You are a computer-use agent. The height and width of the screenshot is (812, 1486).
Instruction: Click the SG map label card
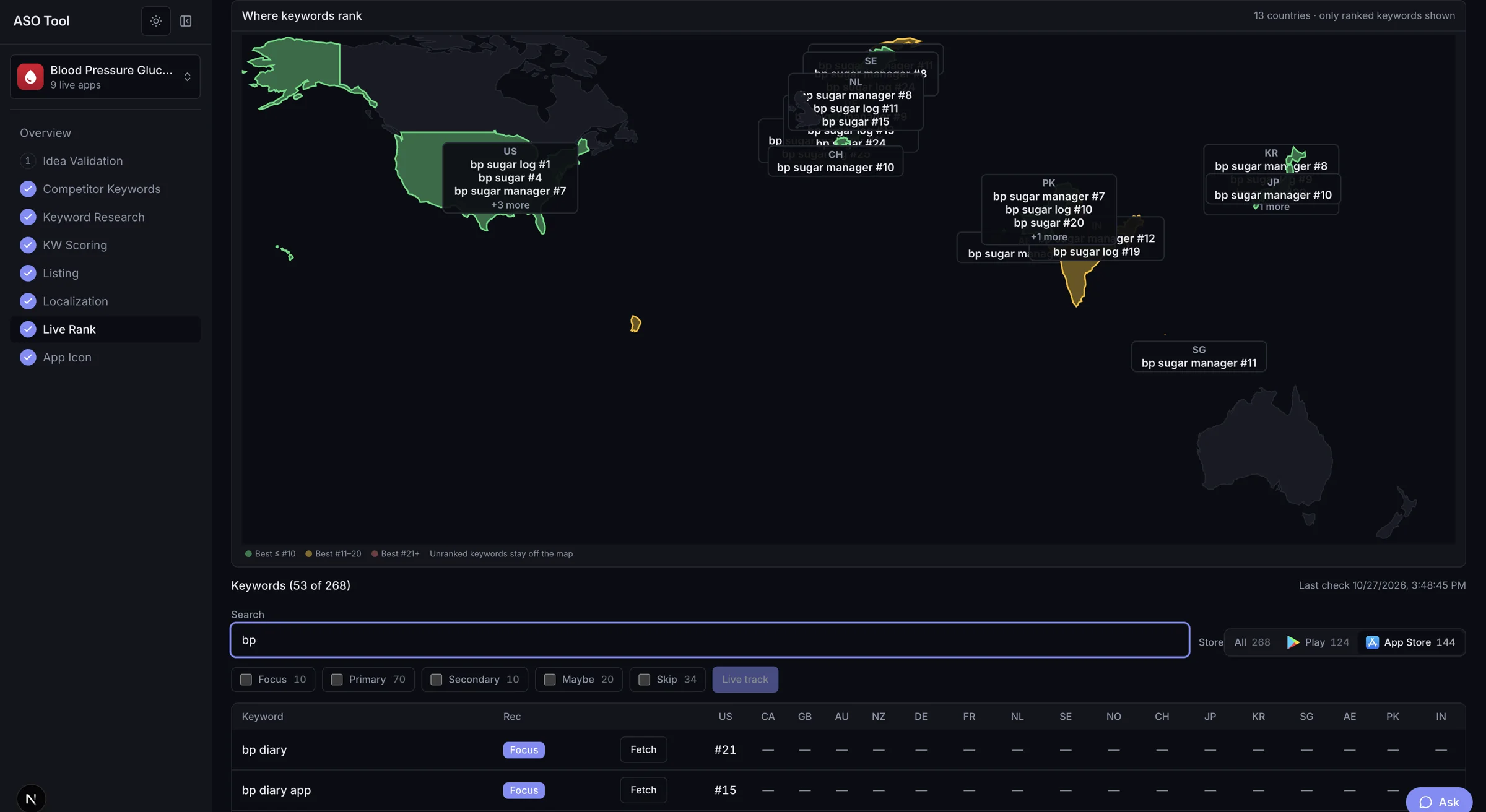tap(1199, 356)
